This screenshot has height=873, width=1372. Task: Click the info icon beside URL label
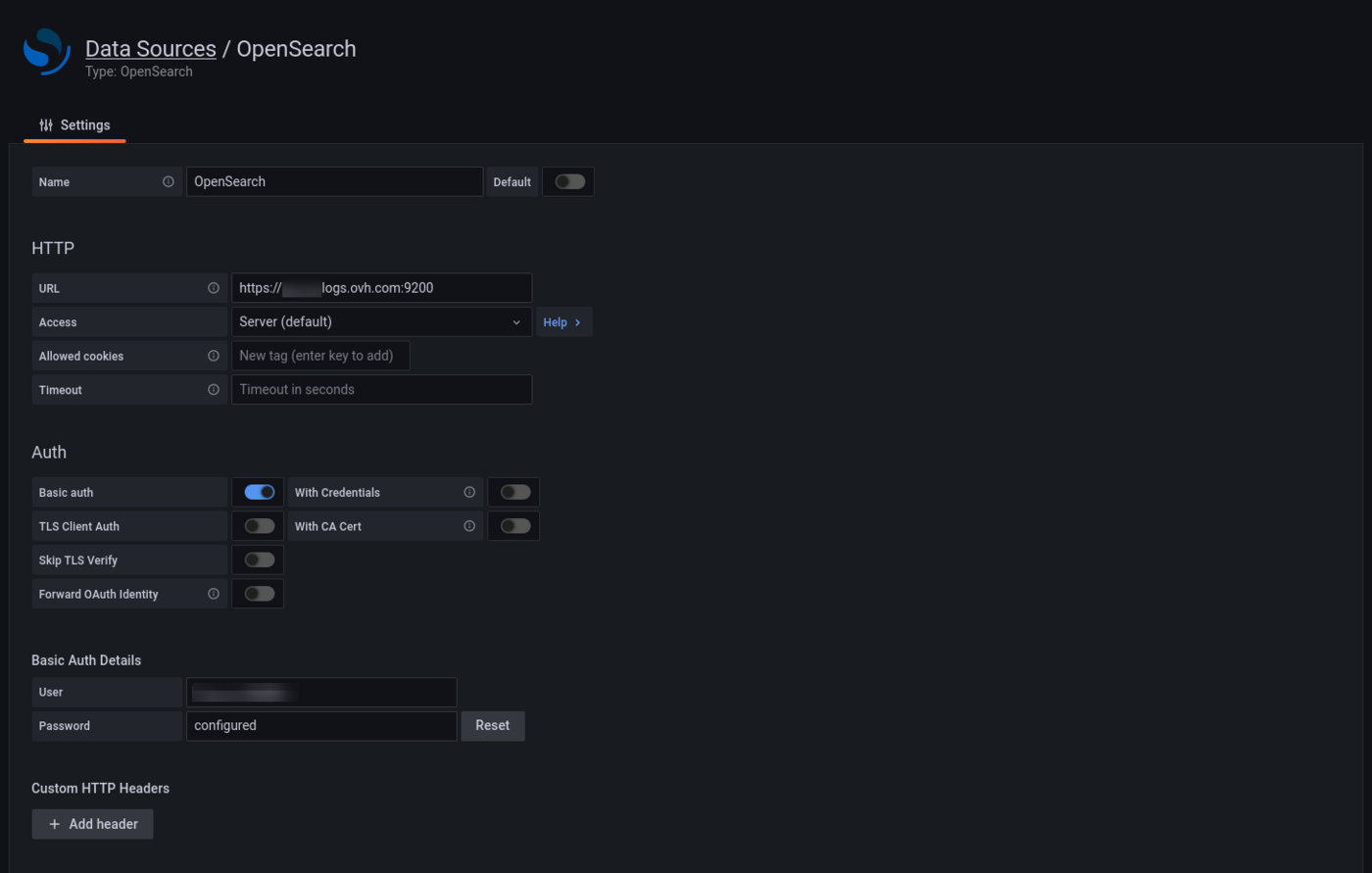click(214, 289)
